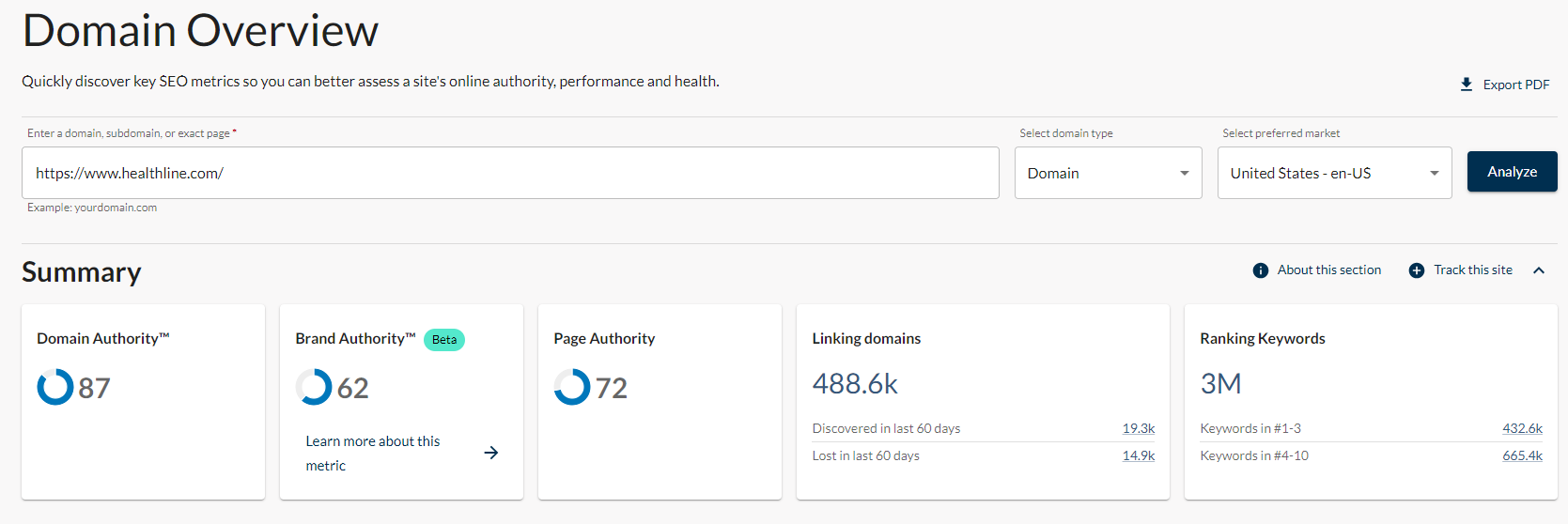The image size is (1568, 524).
Task: Click 'Example: yourdomain.com' hint text
Action: (x=92, y=208)
